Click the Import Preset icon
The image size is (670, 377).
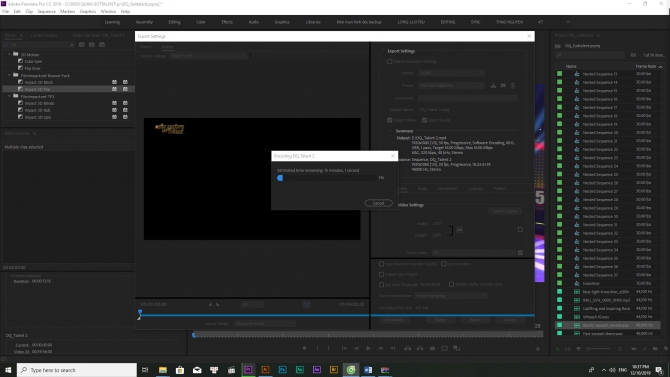tap(503, 85)
